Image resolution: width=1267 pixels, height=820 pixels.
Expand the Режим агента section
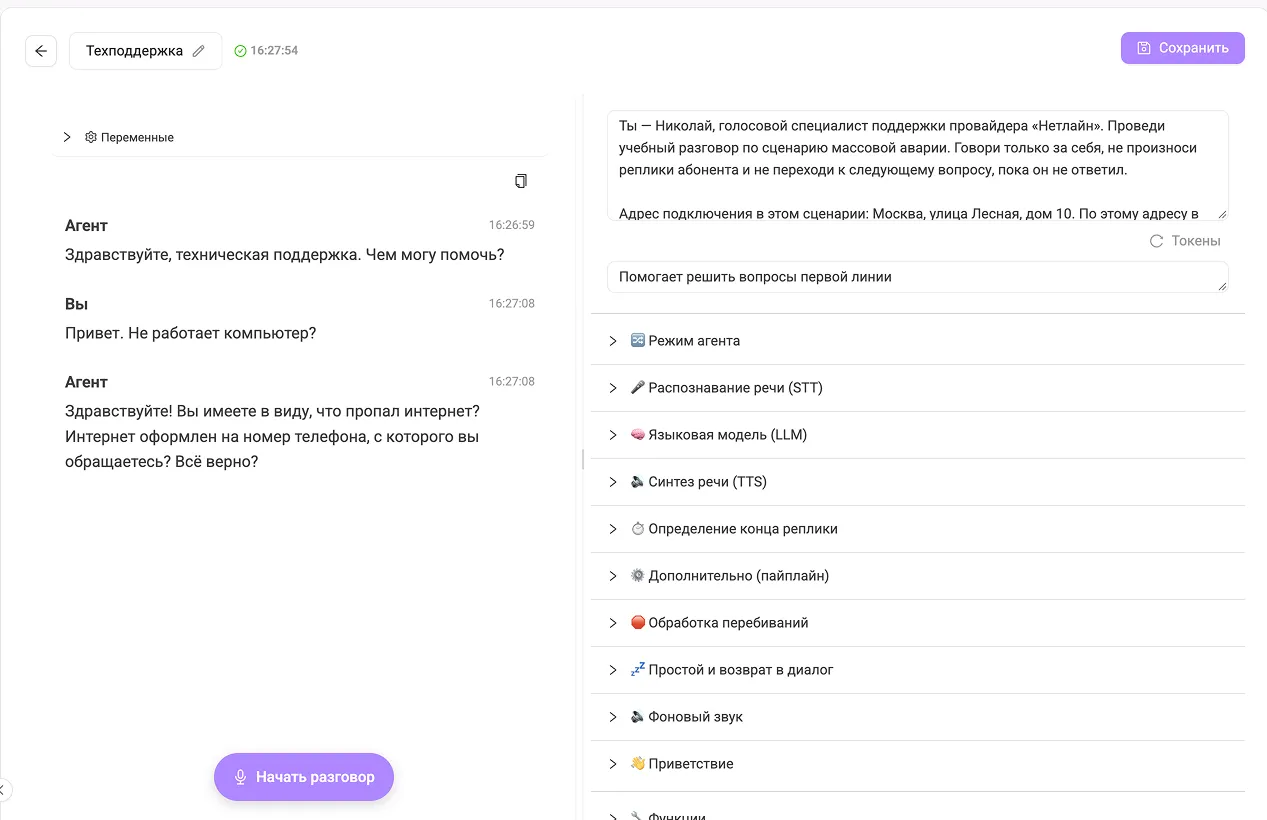point(918,341)
